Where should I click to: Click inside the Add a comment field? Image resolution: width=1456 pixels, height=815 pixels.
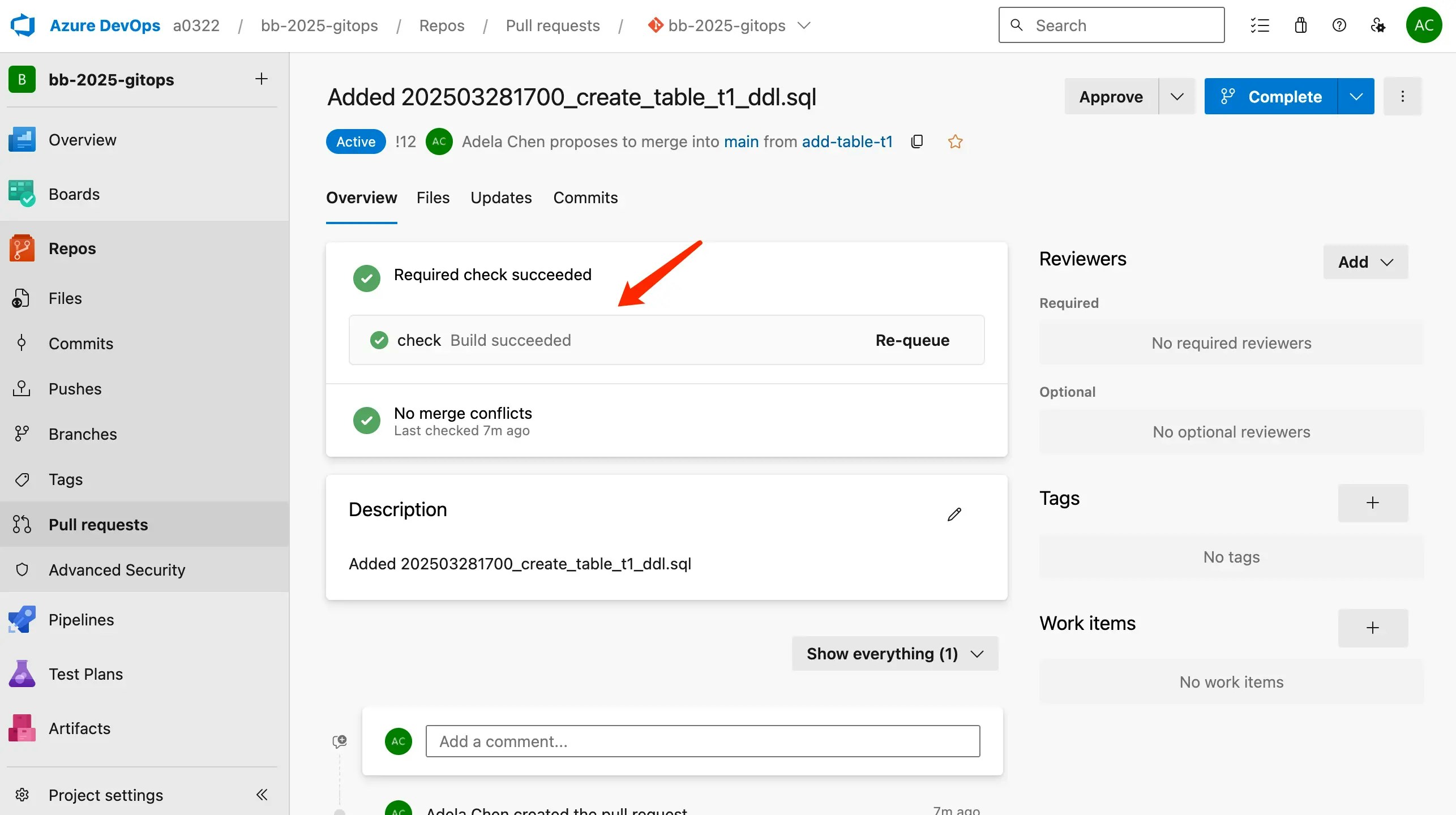701,741
